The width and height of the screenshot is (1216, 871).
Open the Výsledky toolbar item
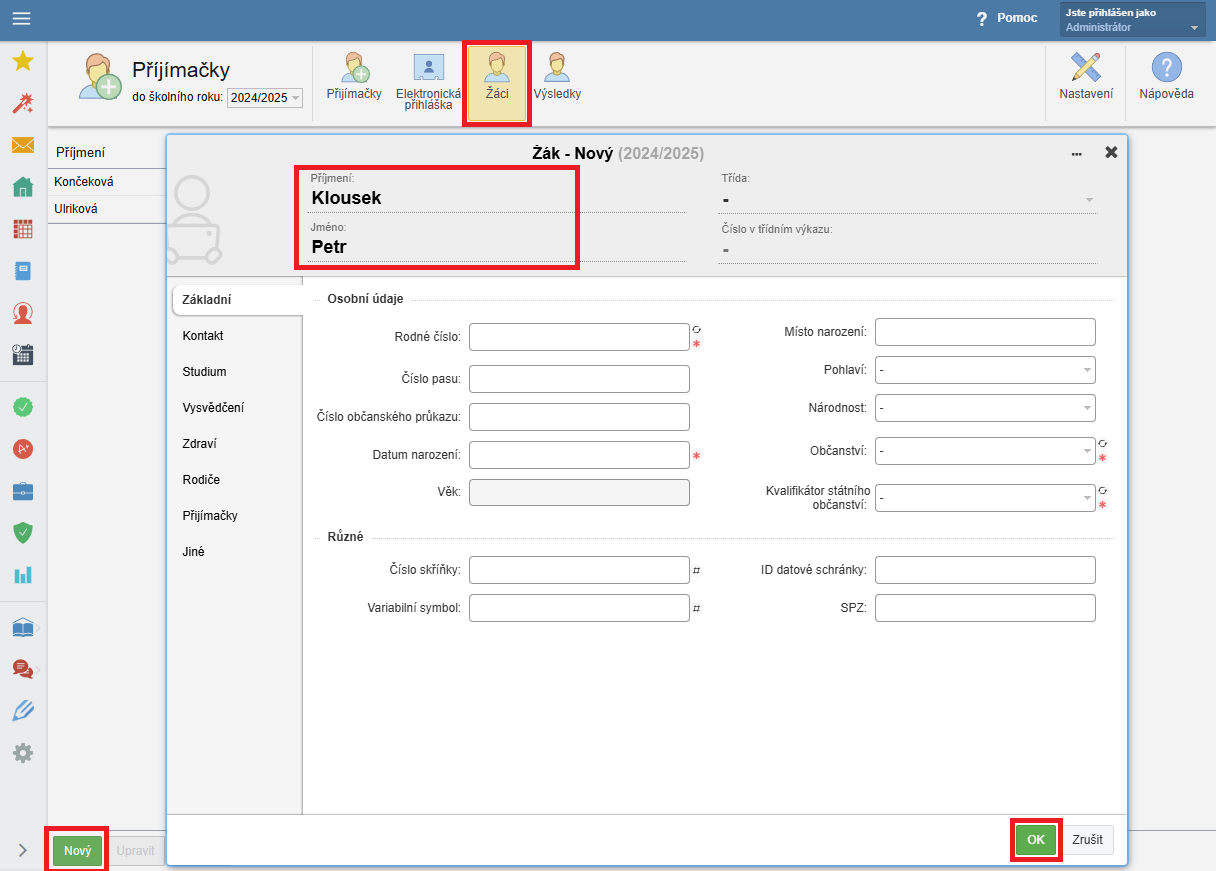click(557, 77)
